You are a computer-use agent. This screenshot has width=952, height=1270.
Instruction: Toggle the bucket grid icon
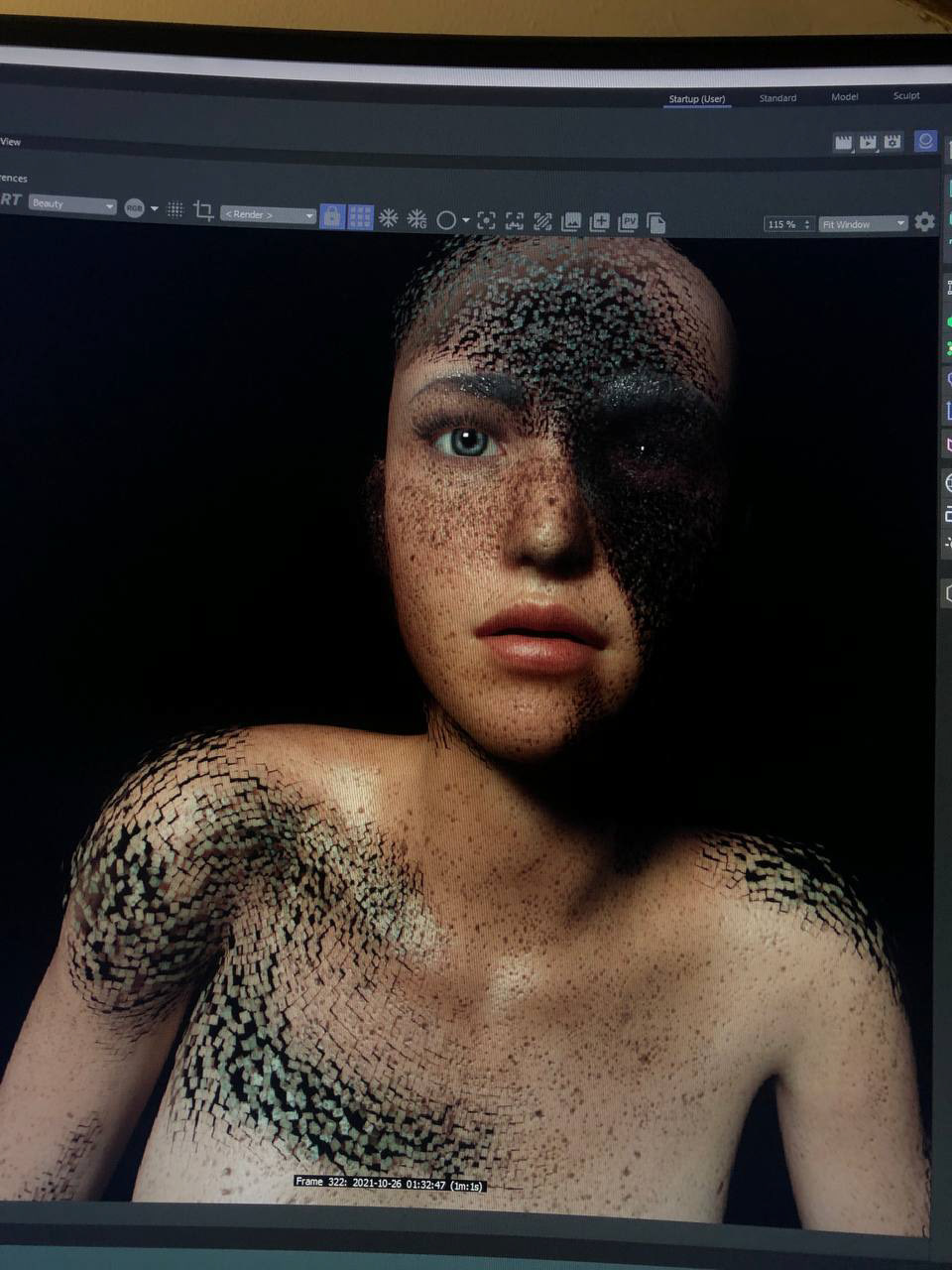coord(361,217)
